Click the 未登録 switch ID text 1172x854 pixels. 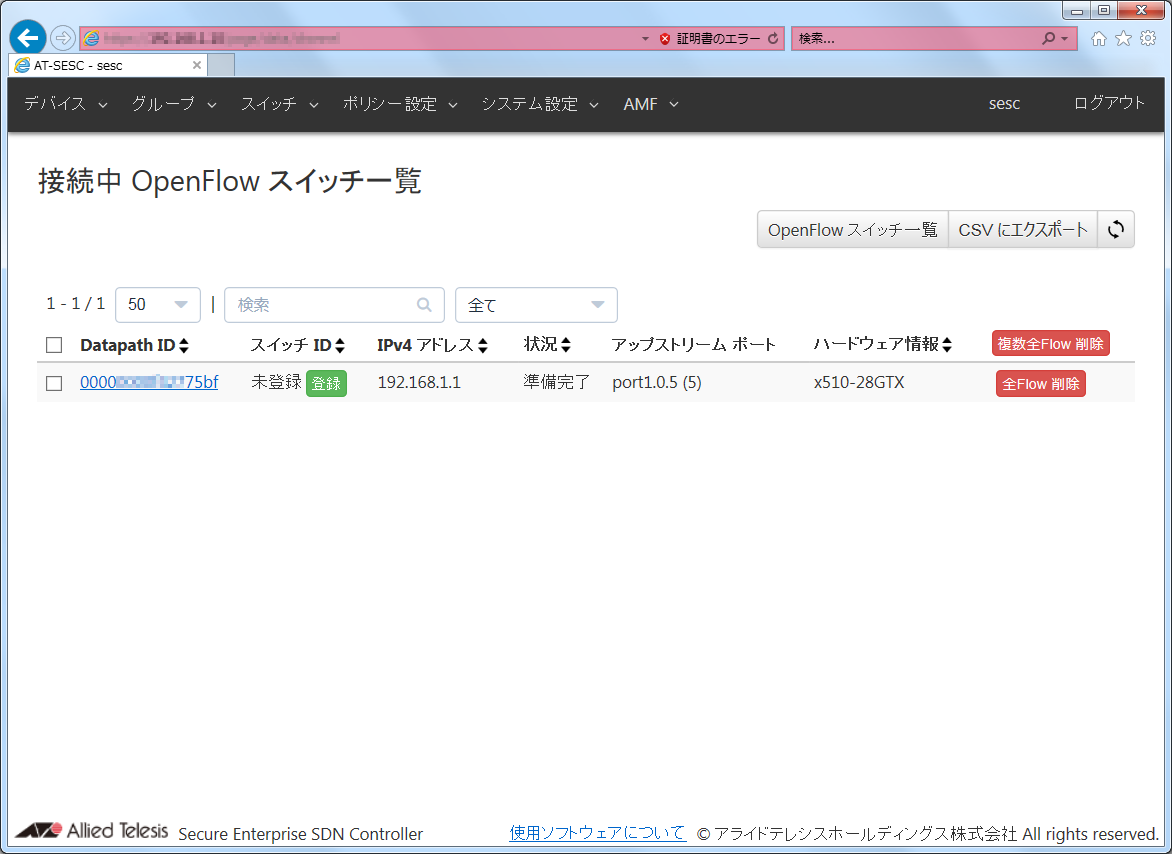click(276, 382)
